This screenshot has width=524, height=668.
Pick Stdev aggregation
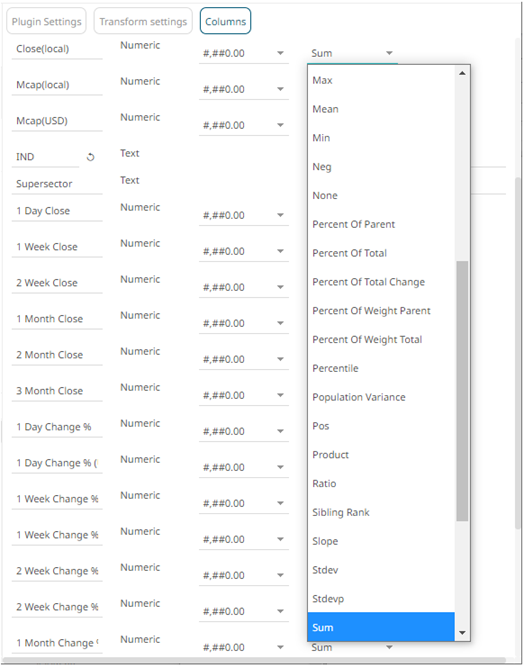click(x=381, y=570)
